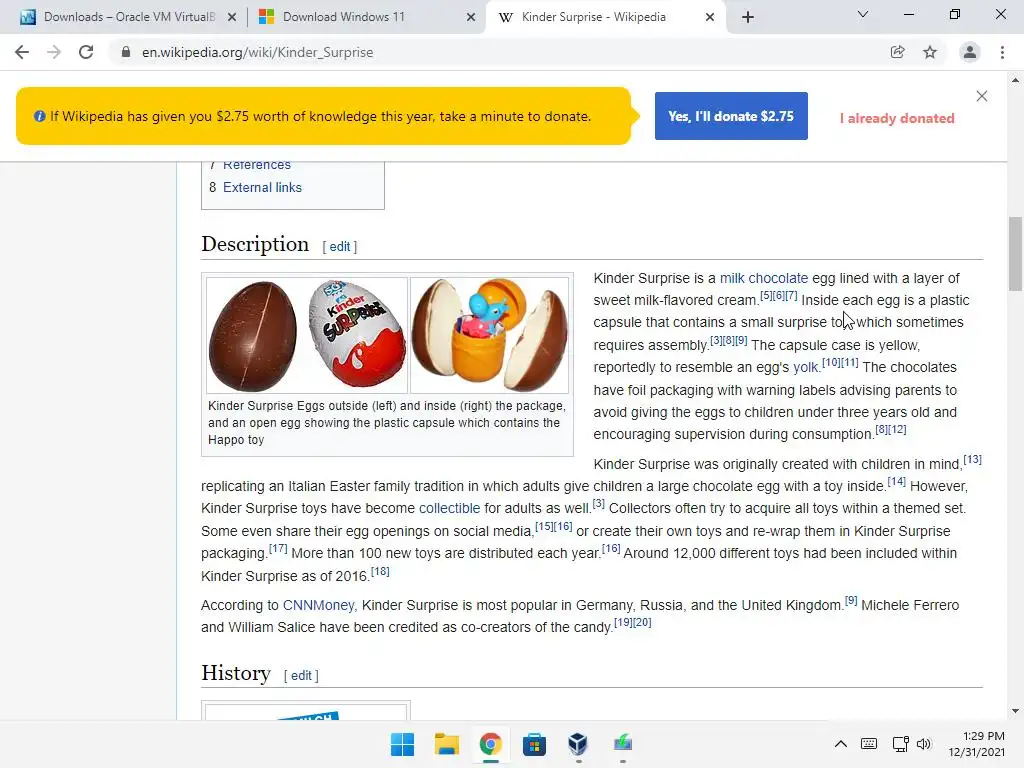Image resolution: width=1024 pixels, height=768 pixels.
Task: Click the address bar URL
Action: click(x=257, y=52)
